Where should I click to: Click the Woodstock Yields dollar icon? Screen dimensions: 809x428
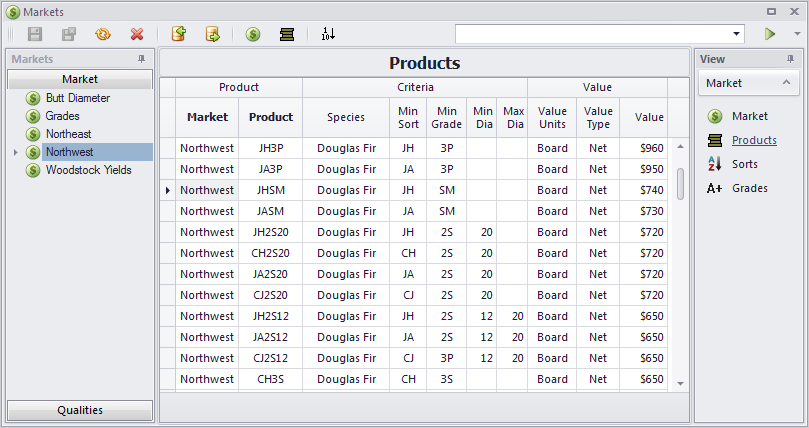tap(33, 170)
